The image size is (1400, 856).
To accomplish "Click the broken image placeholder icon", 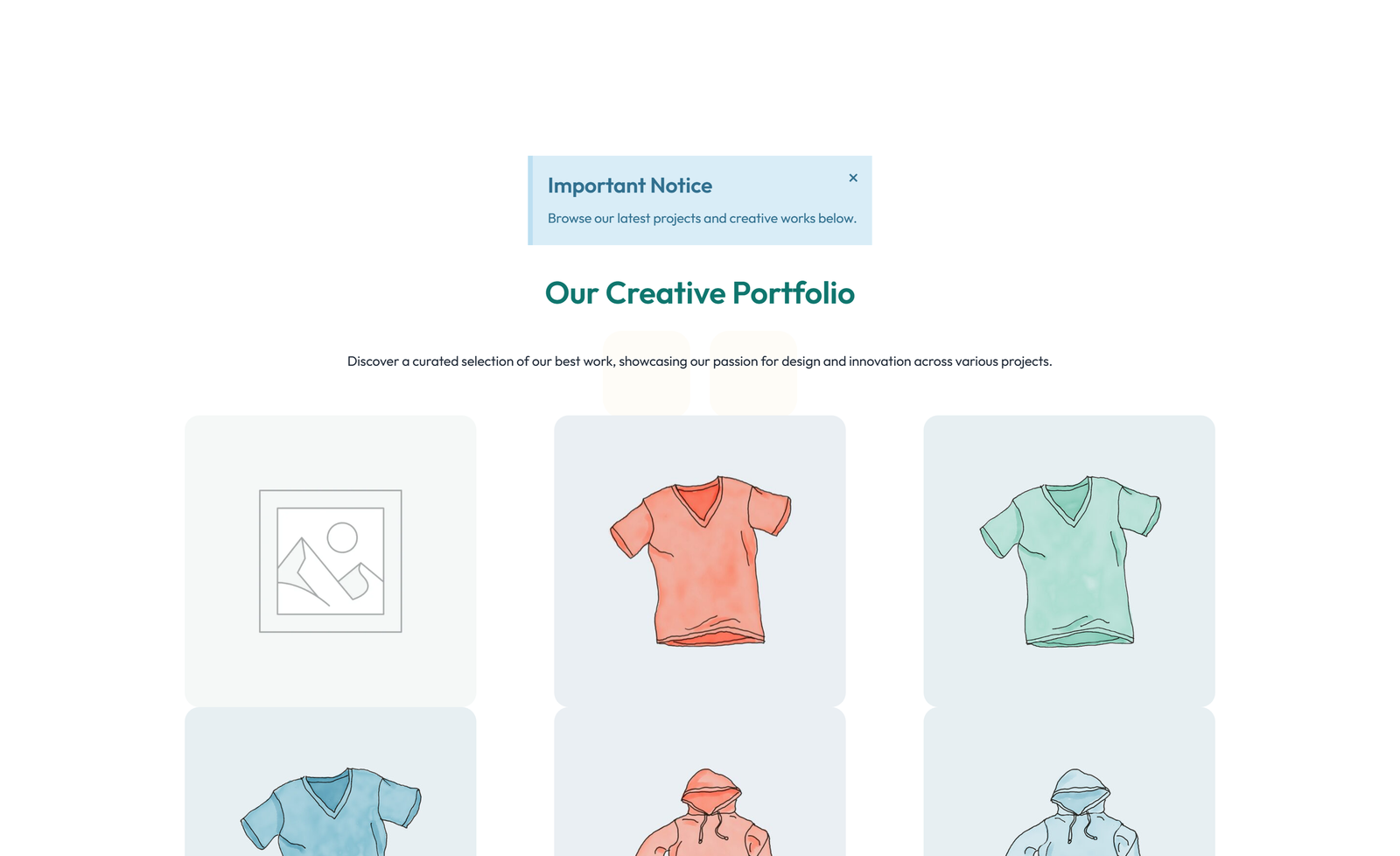I will 330,560.
